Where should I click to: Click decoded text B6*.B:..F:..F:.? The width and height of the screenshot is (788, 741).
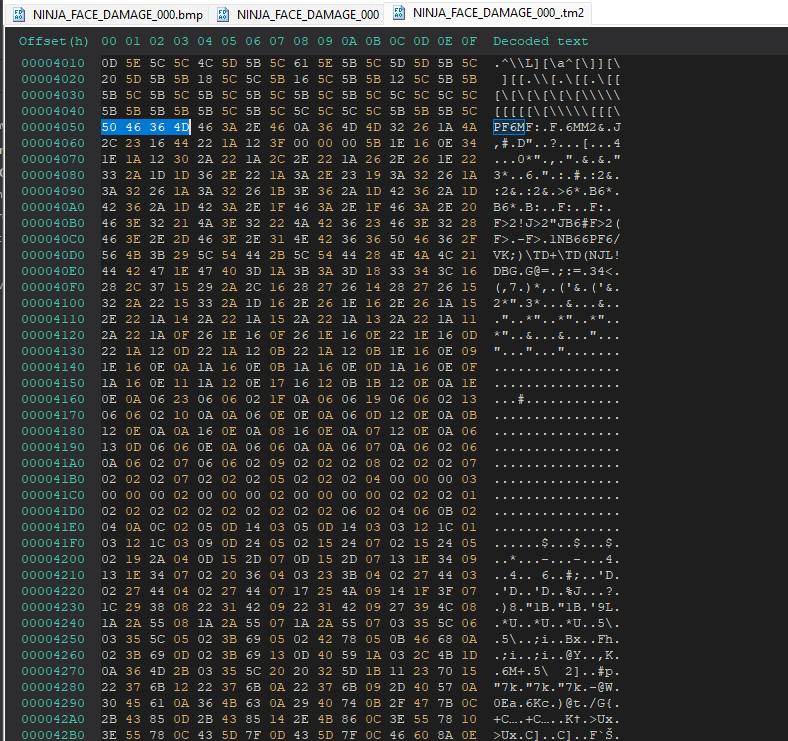pos(553,207)
